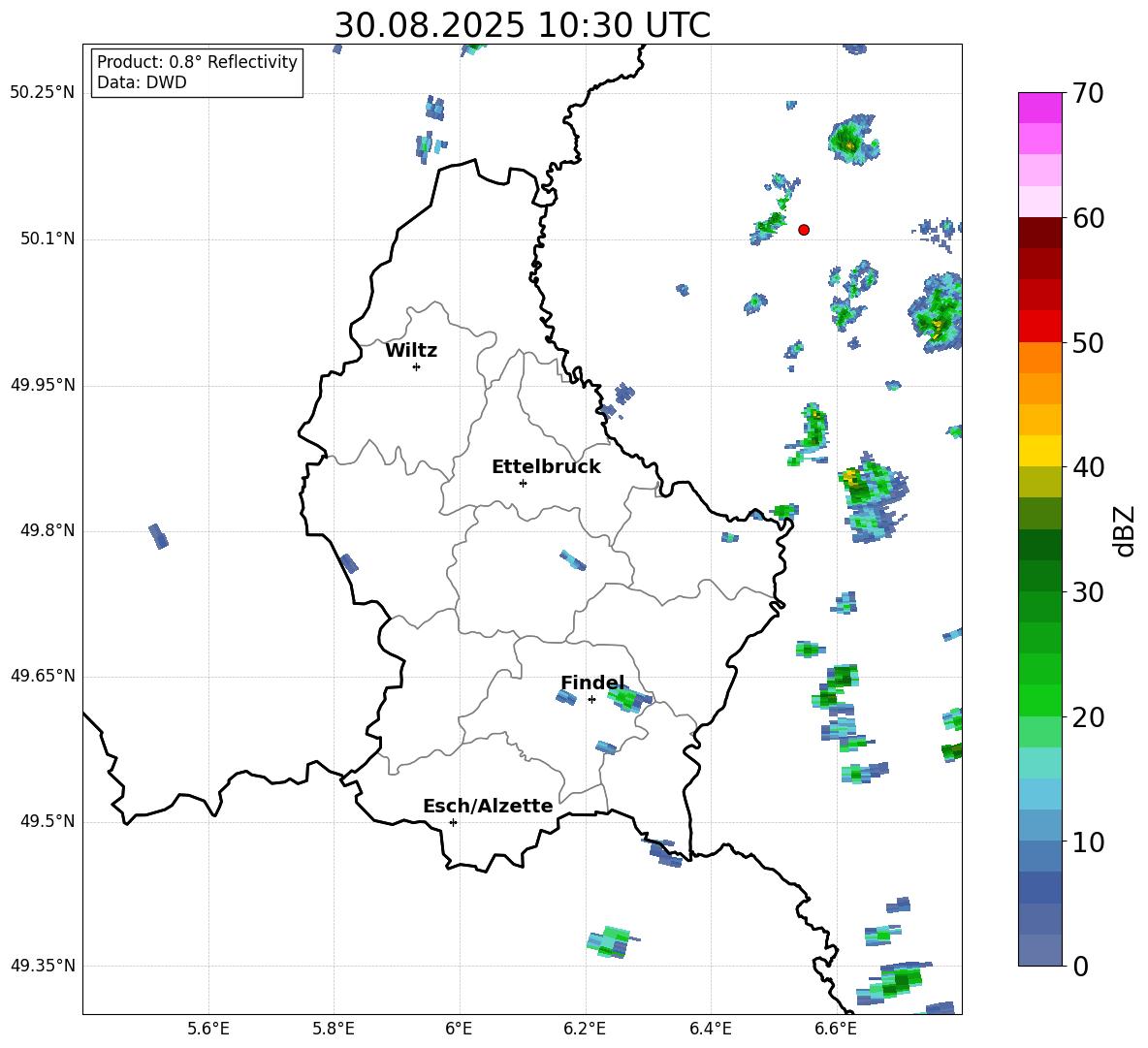Click the Esch/Alzette station cross marker
The image size is (1148, 1048).
click(453, 822)
